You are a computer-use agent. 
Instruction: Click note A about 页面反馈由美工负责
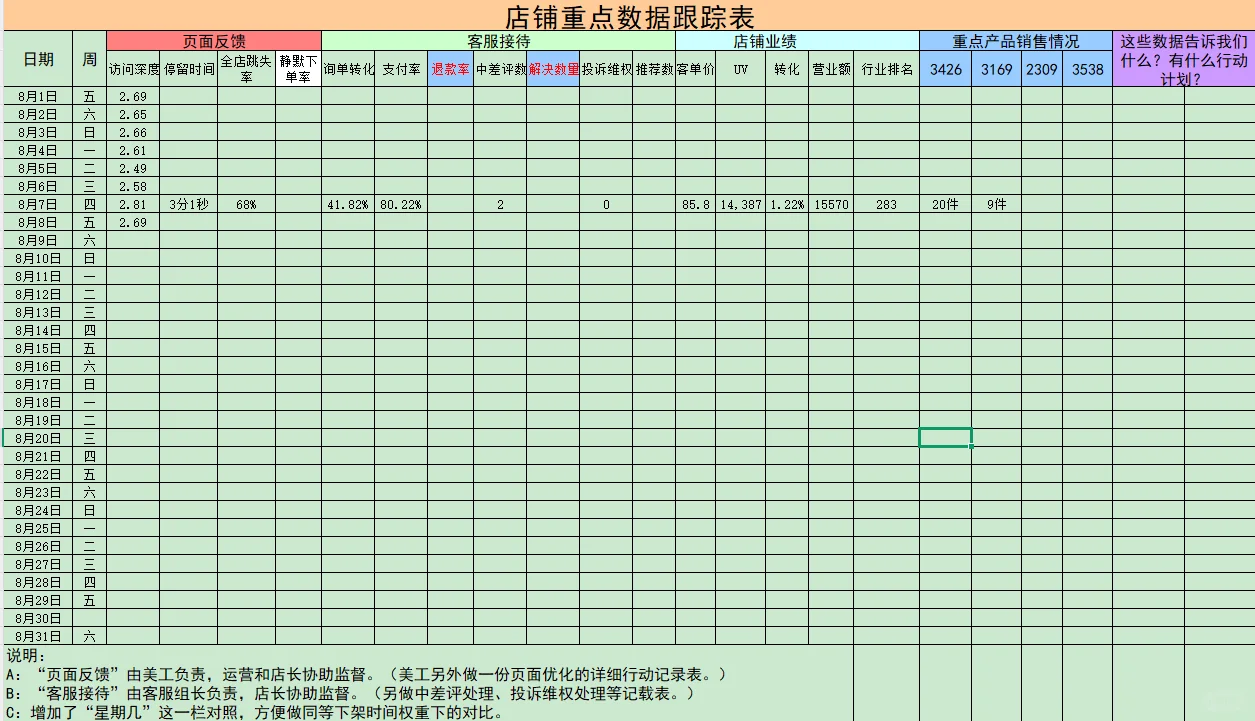point(366,674)
